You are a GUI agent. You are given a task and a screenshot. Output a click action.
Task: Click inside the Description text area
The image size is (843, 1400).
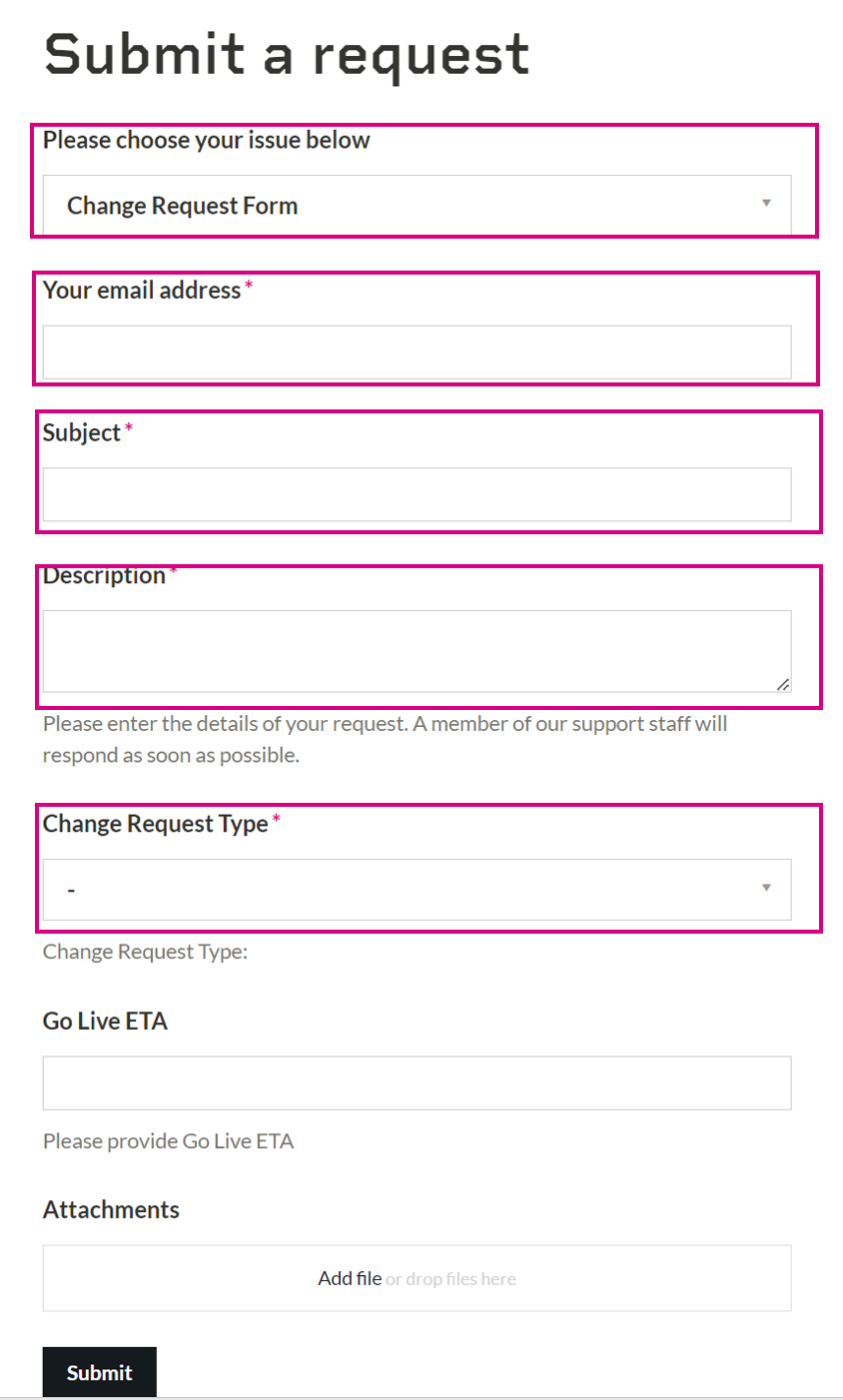pos(417,651)
